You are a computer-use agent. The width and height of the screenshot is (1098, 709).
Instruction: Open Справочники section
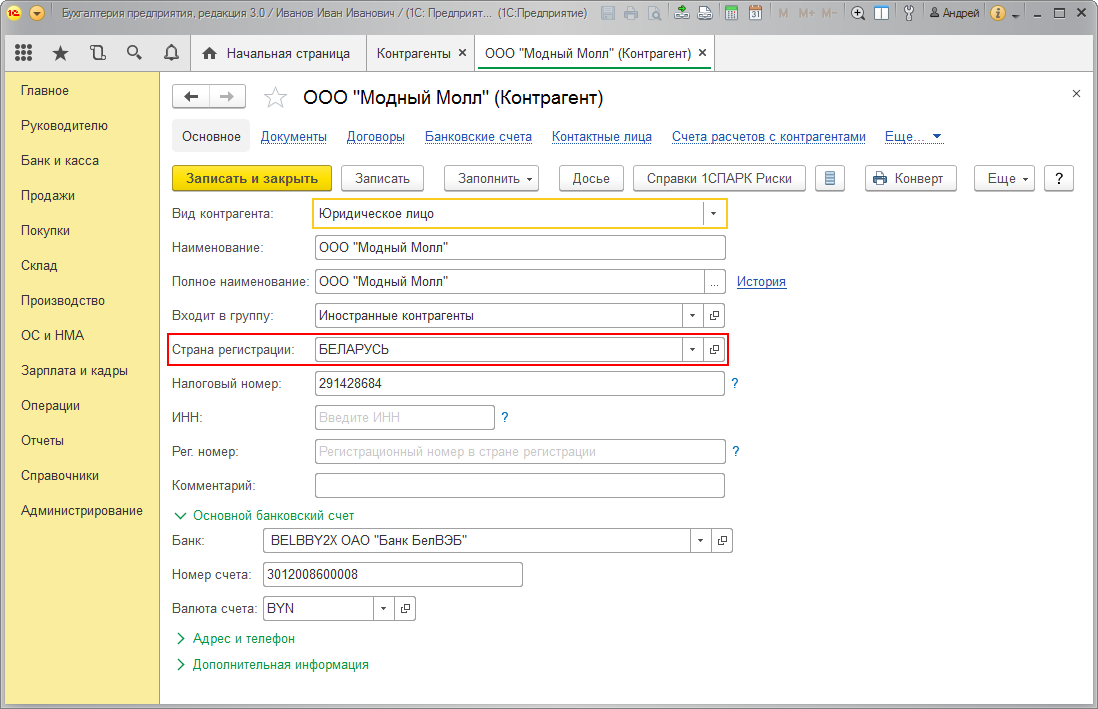pos(60,475)
